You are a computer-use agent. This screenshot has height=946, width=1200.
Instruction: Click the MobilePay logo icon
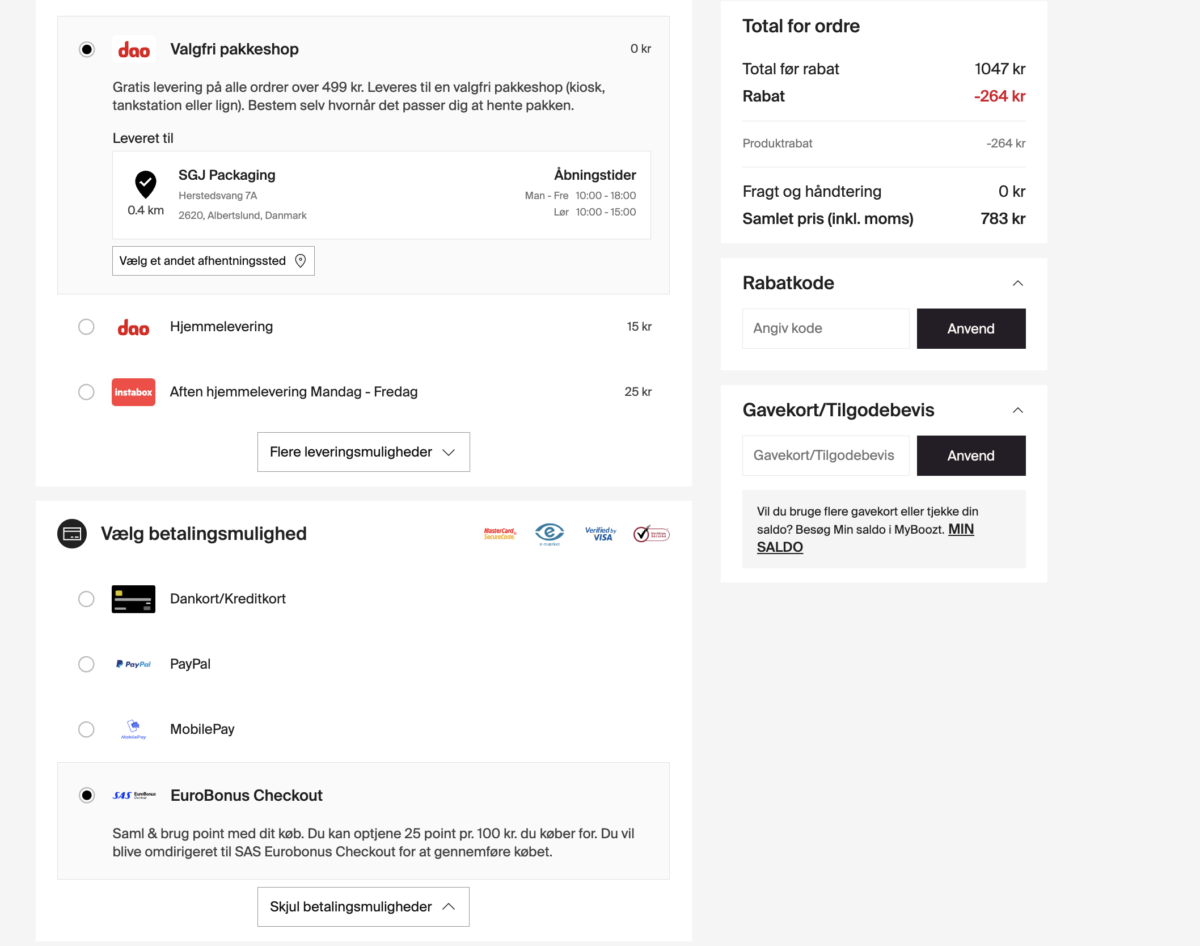(x=133, y=730)
